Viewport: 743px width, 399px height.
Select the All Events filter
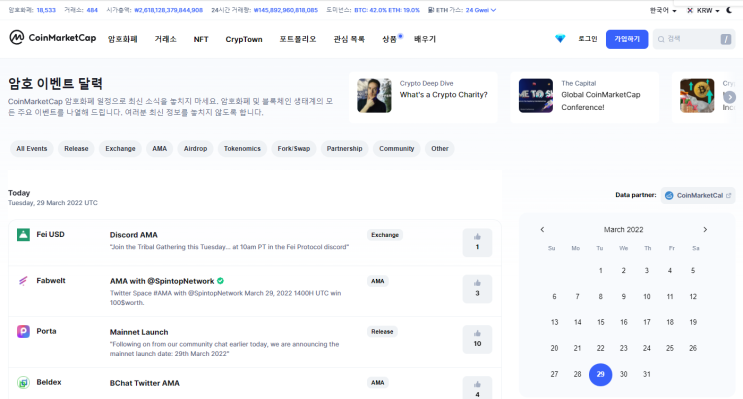tap(32, 149)
